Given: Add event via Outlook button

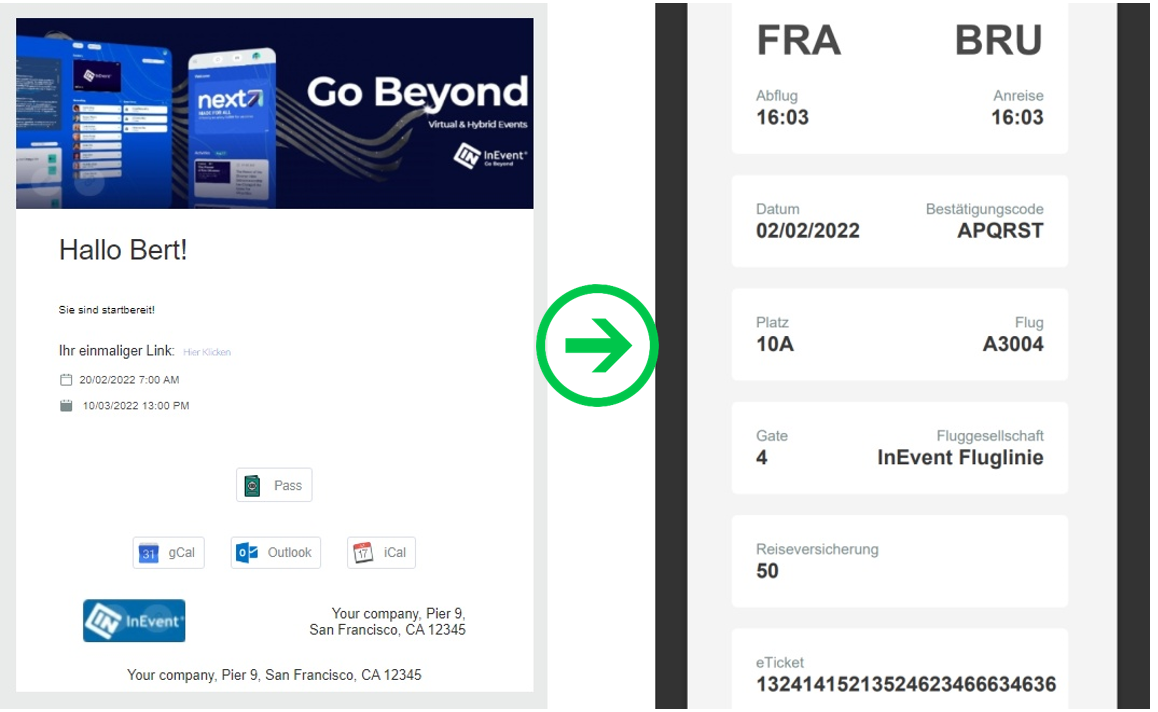Looking at the screenshot, I should pyautogui.click(x=275, y=552).
